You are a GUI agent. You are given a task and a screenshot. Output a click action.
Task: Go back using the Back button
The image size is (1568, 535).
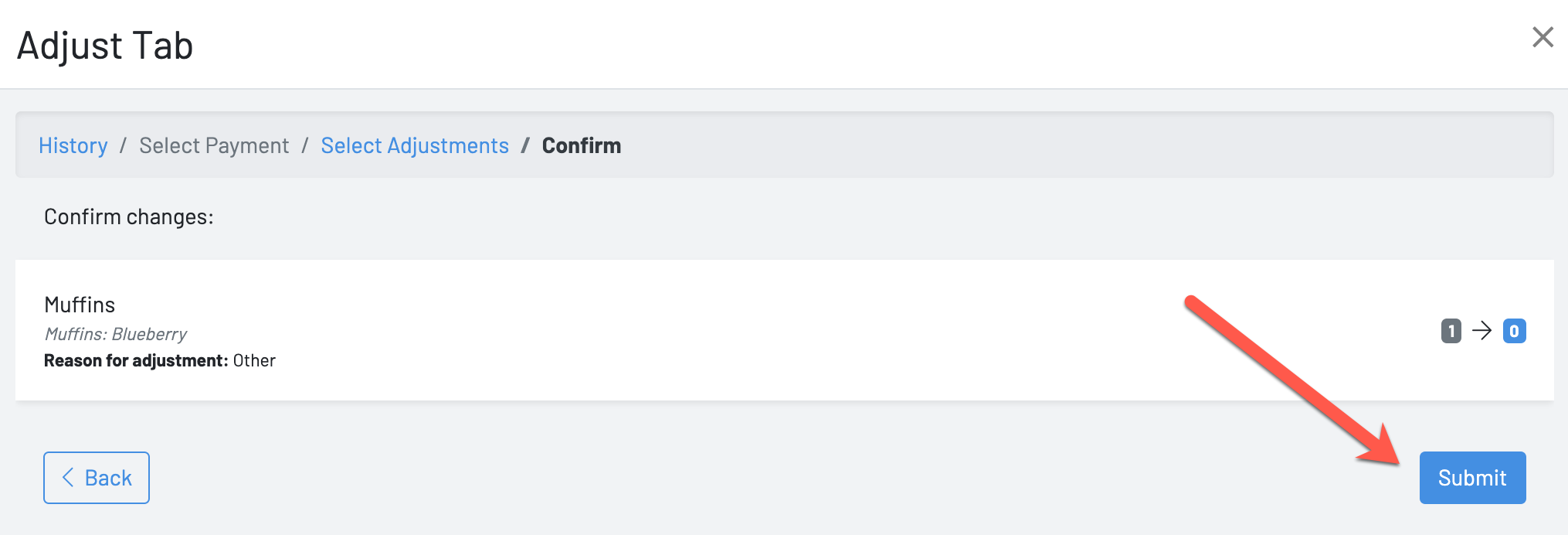(97, 478)
